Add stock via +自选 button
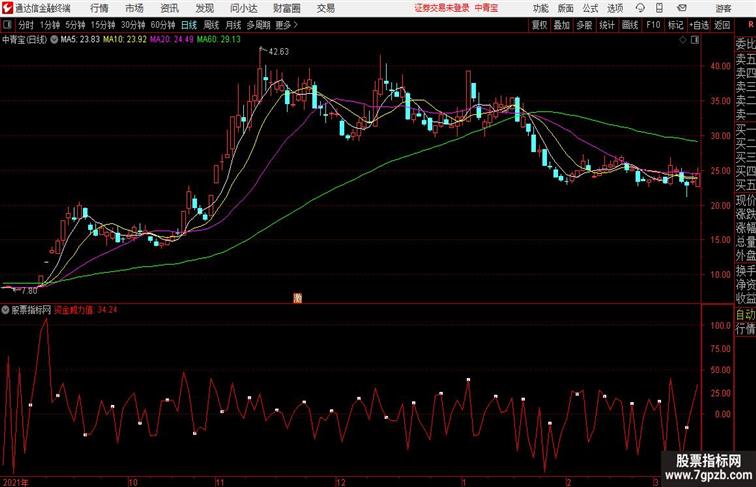 point(699,25)
